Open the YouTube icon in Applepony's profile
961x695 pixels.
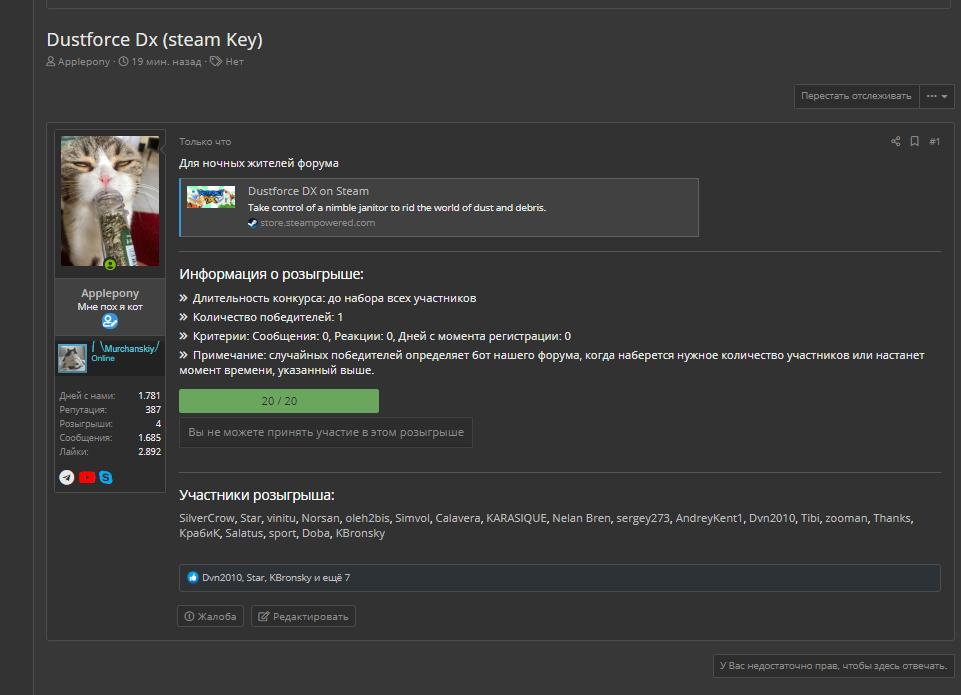click(x=87, y=477)
